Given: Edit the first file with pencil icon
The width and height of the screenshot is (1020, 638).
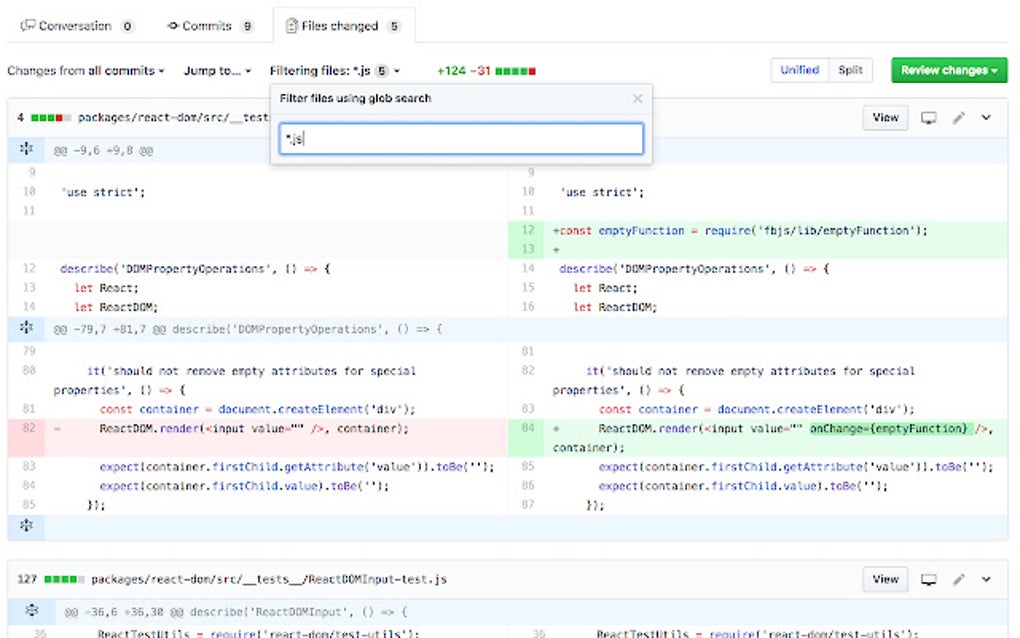Looking at the screenshot, I should click(x=958, y=118).
